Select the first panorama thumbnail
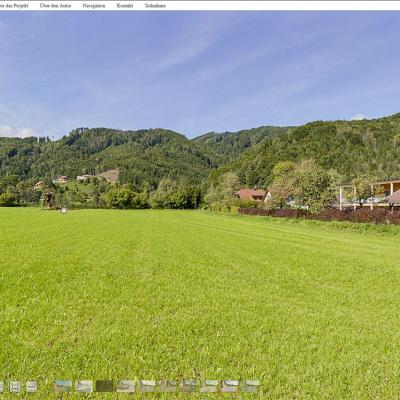 (x=63, y=386)
